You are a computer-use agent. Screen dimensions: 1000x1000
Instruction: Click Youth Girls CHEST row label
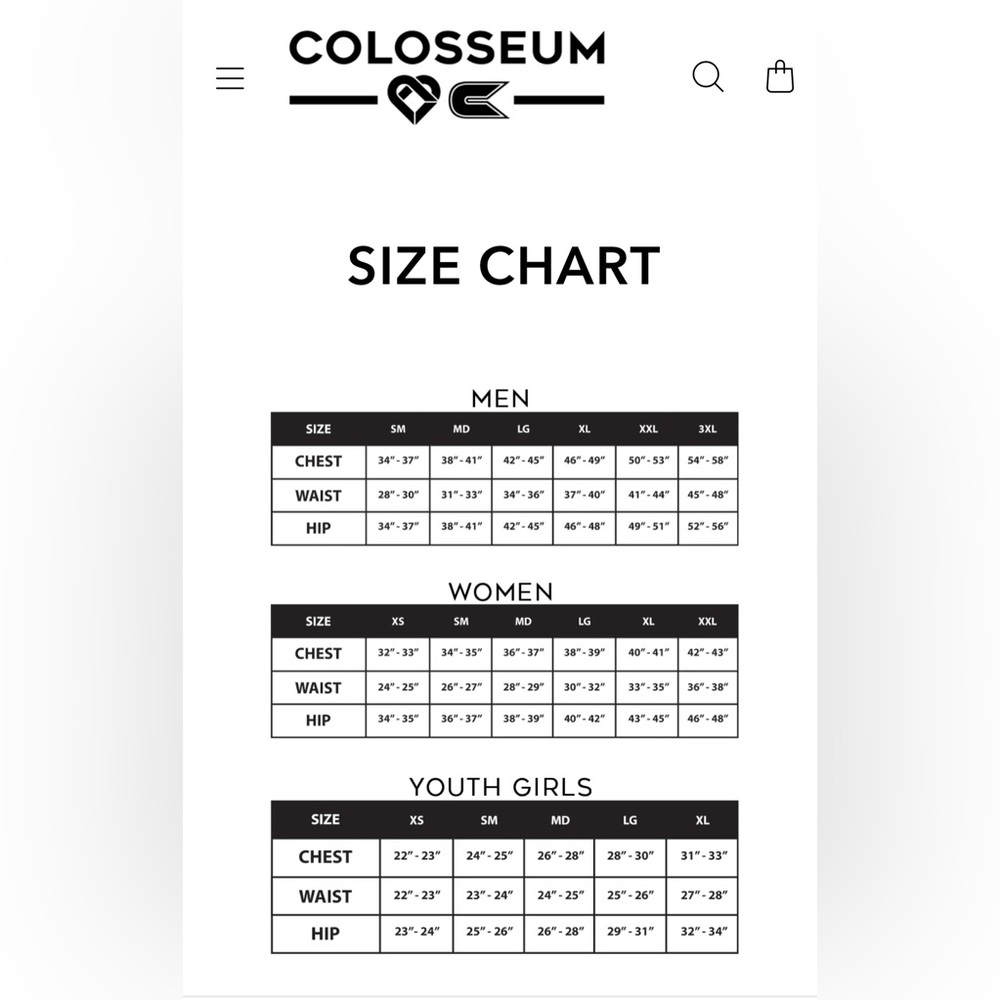point(325,857)
